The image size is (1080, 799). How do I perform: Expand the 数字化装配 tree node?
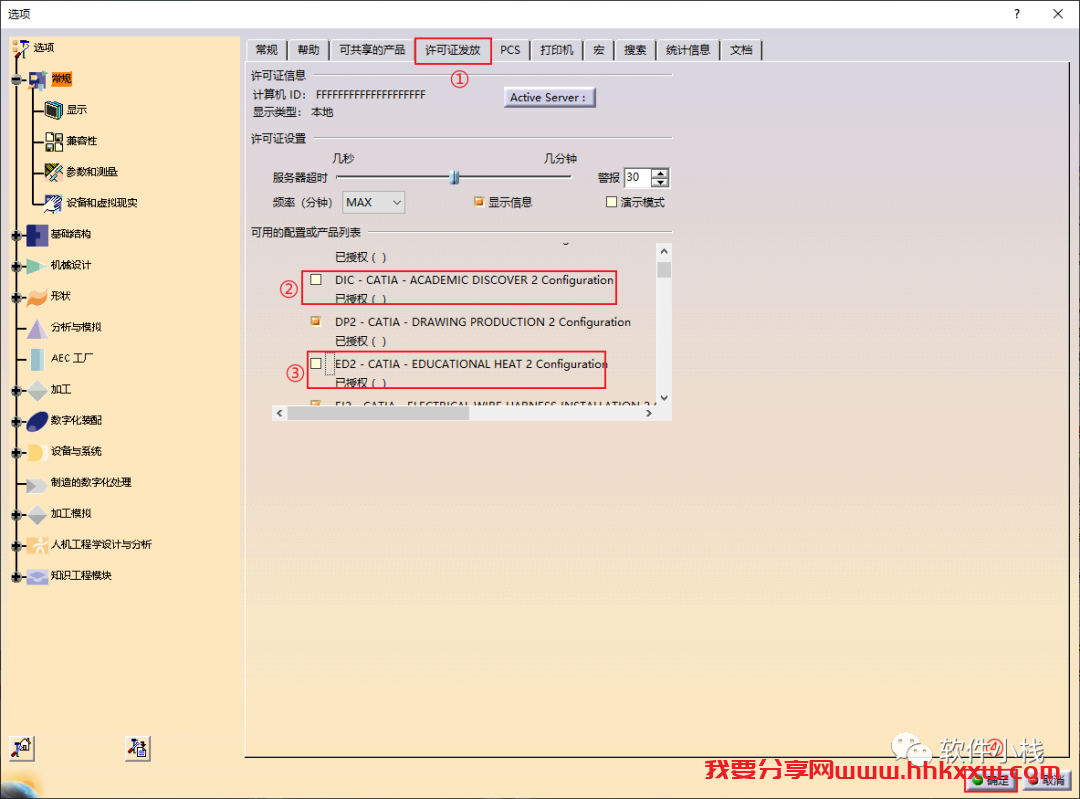17,422
